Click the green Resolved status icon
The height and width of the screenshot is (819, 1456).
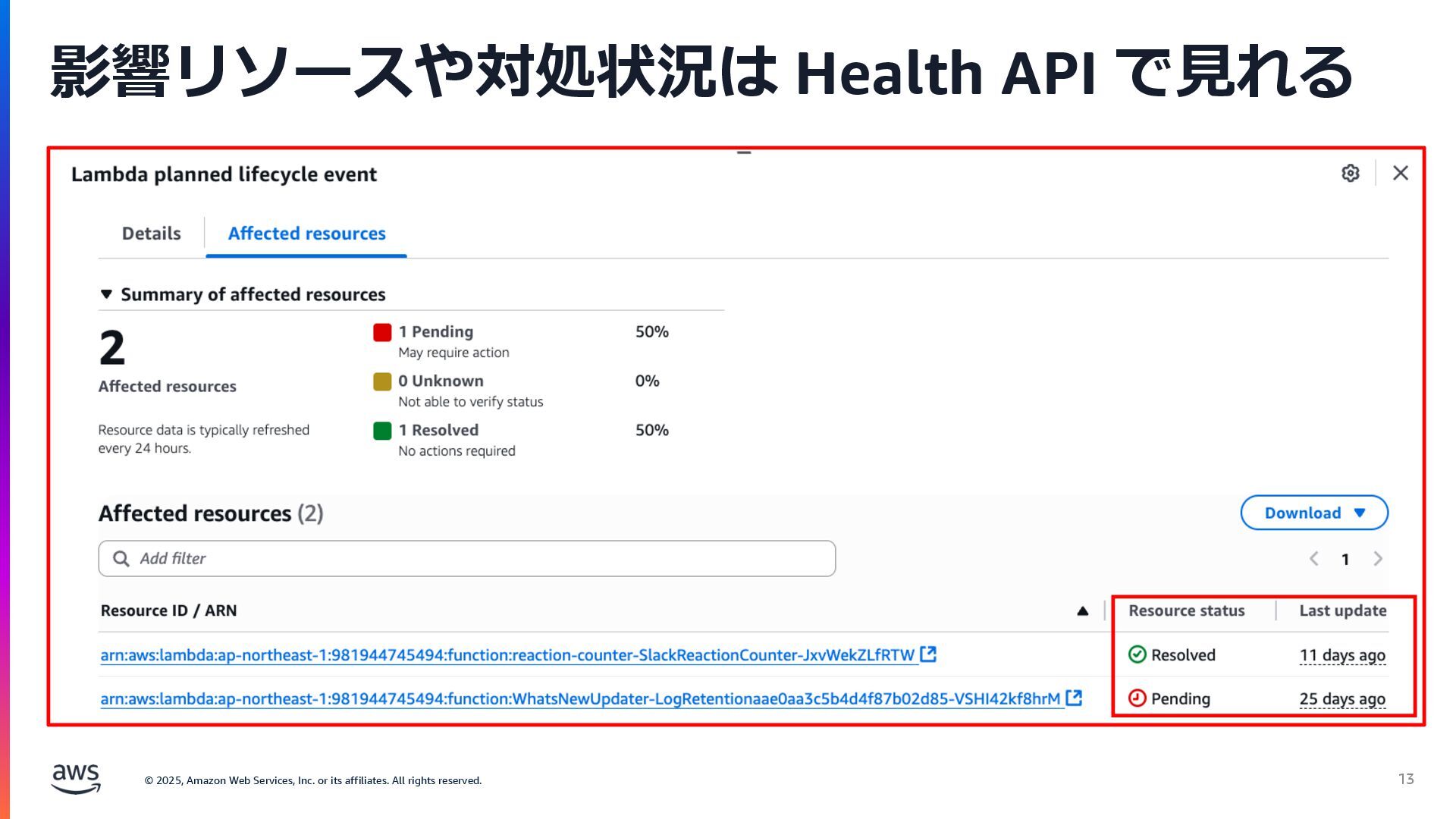tap(1137, 654)
